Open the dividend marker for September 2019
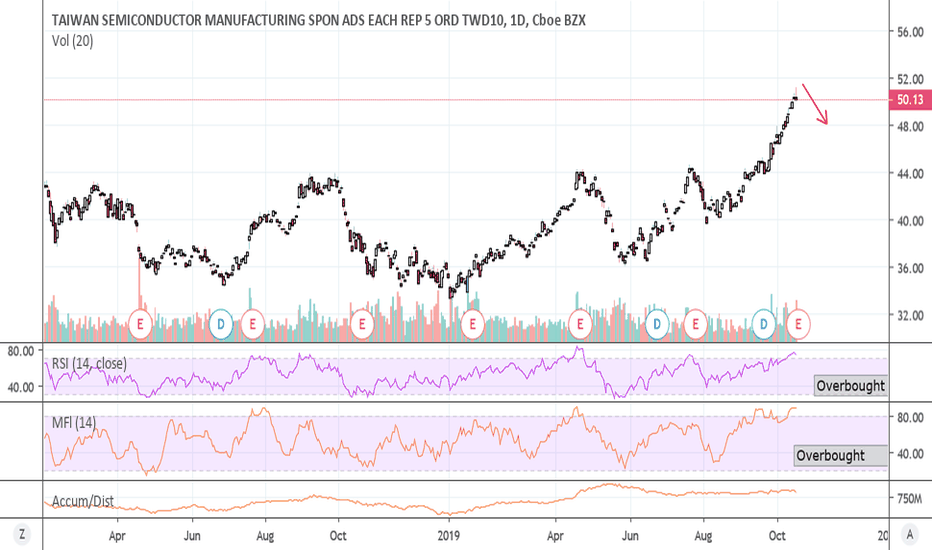This screenshot has height=550, width=932. coord(764,324)
